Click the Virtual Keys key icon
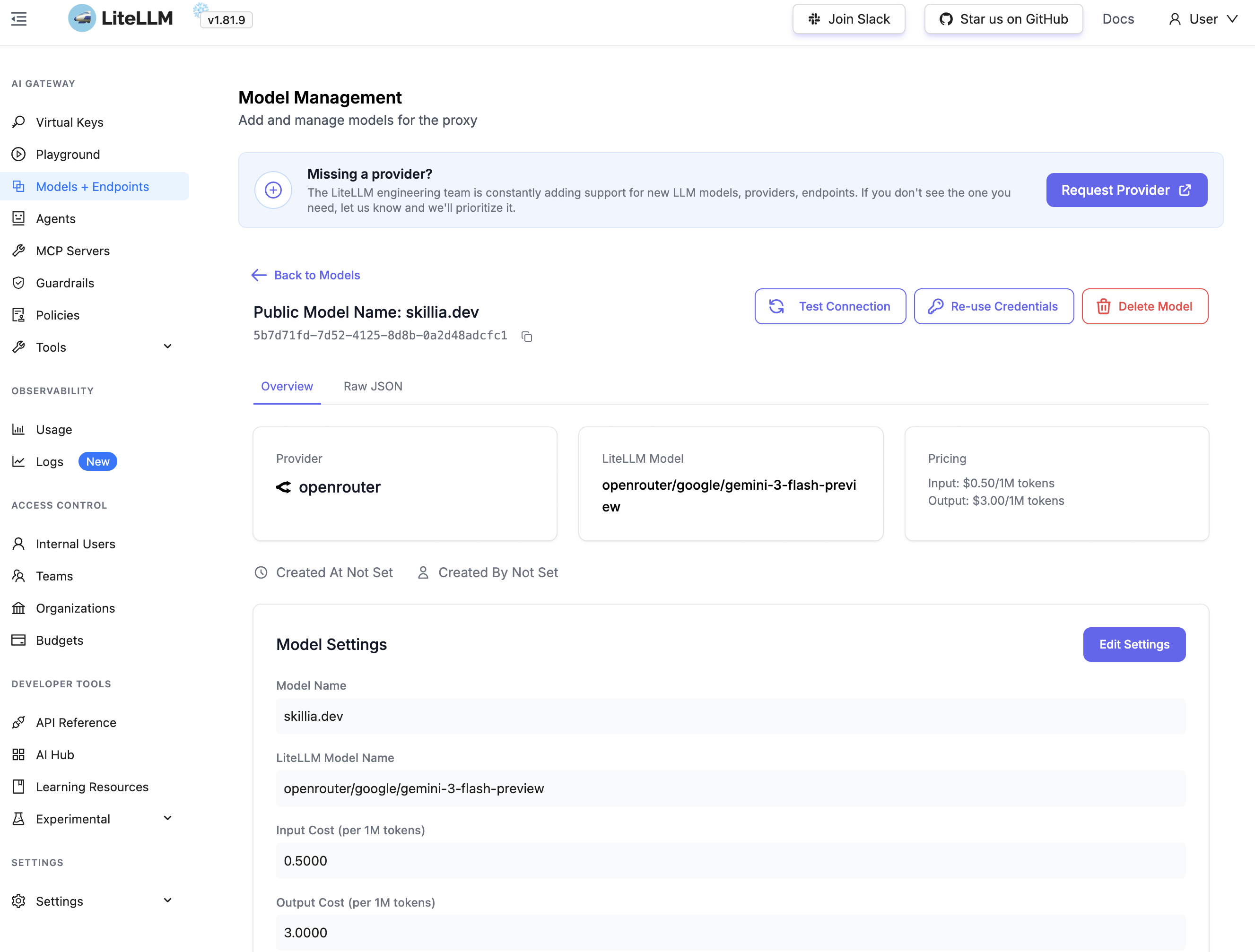 (19, 122)
